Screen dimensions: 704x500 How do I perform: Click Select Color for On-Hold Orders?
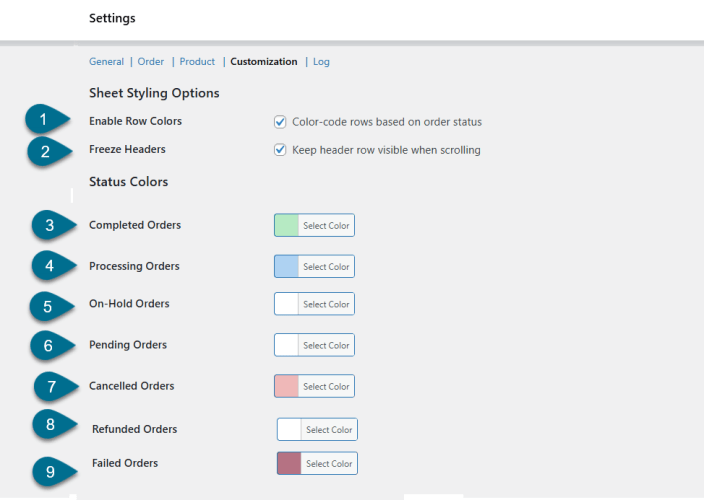[326, 304]
